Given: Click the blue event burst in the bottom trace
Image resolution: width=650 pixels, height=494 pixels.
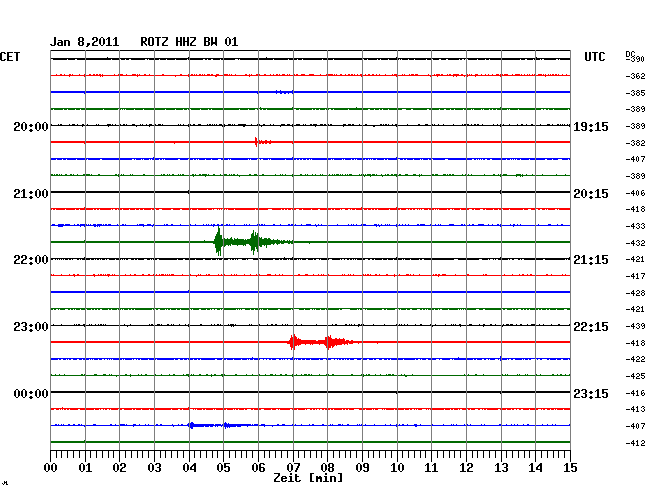Looking at the screenshot, I should [x=222, y=425].
